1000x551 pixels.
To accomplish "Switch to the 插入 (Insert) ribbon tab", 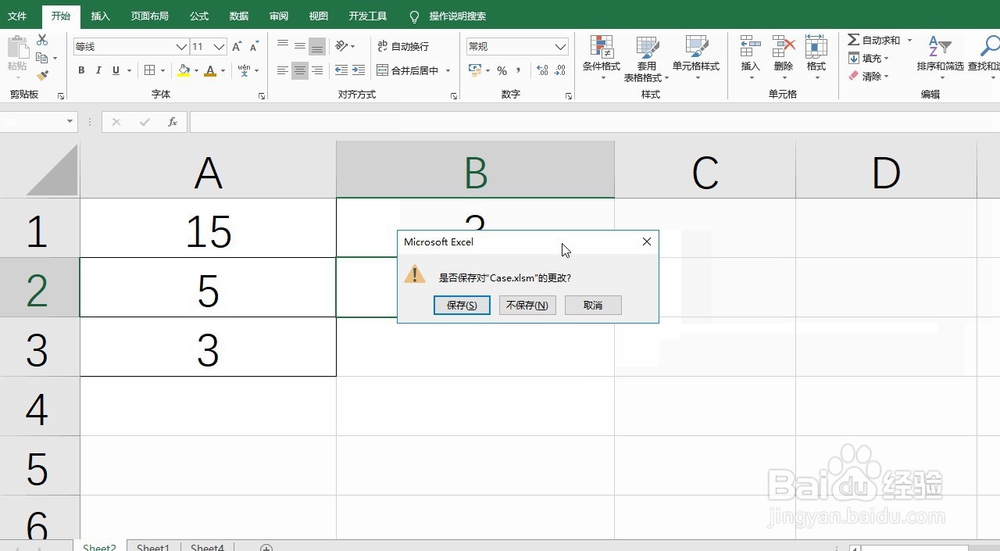I will (x=100, y=17).
